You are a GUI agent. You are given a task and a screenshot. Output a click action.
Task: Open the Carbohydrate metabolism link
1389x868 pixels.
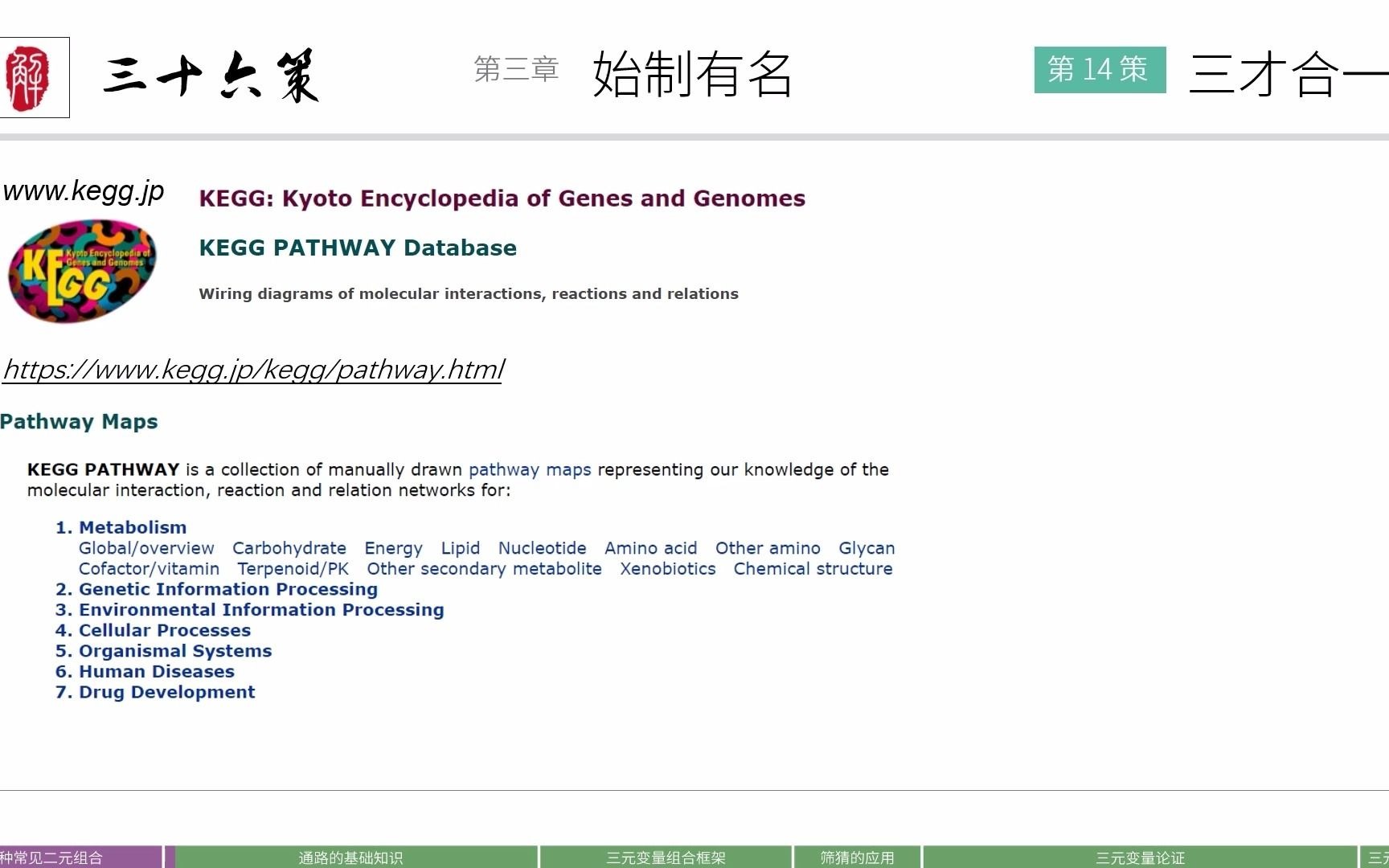[x=289, y=548]
